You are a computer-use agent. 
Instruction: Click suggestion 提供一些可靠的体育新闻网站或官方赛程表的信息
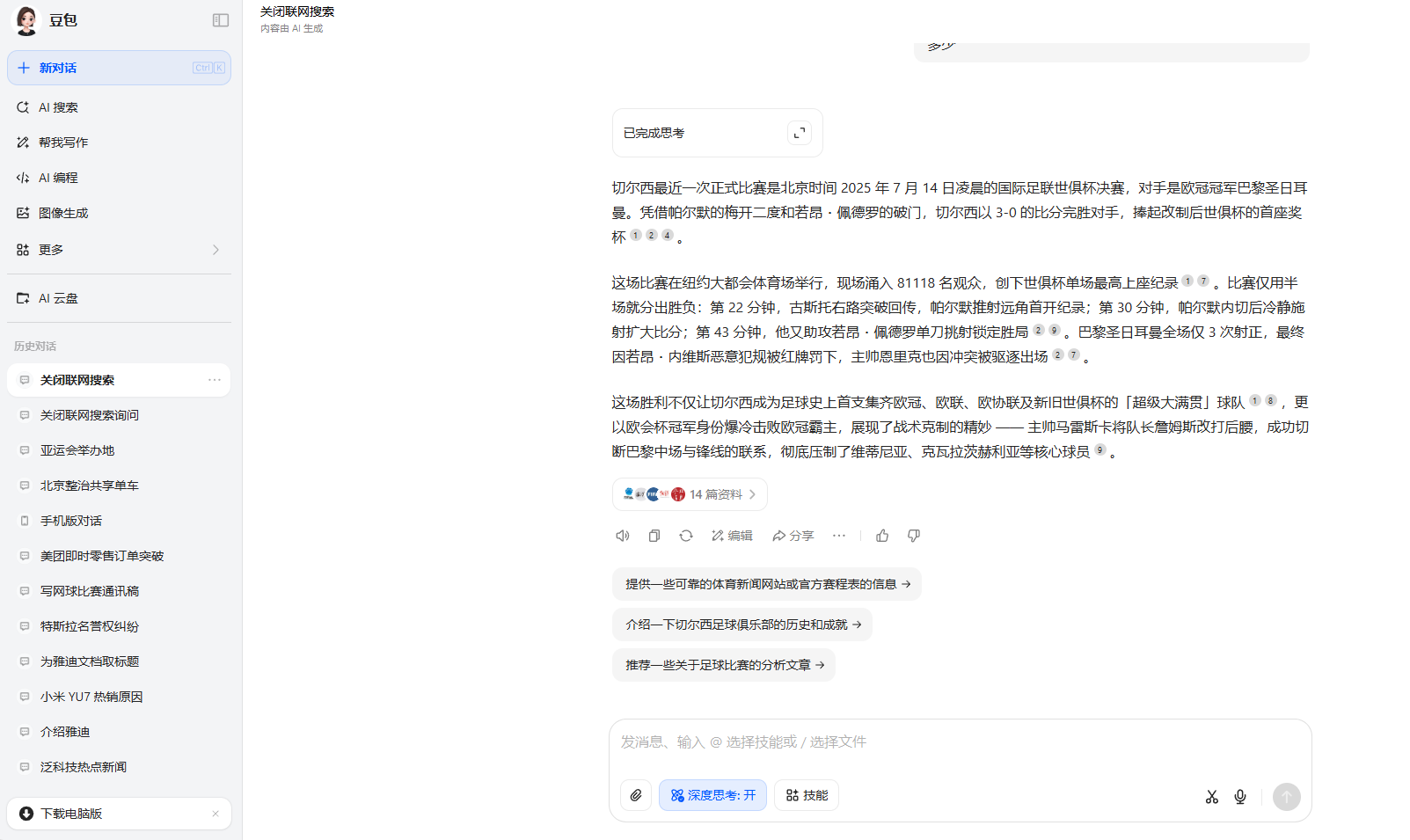[x=767, y=584]
